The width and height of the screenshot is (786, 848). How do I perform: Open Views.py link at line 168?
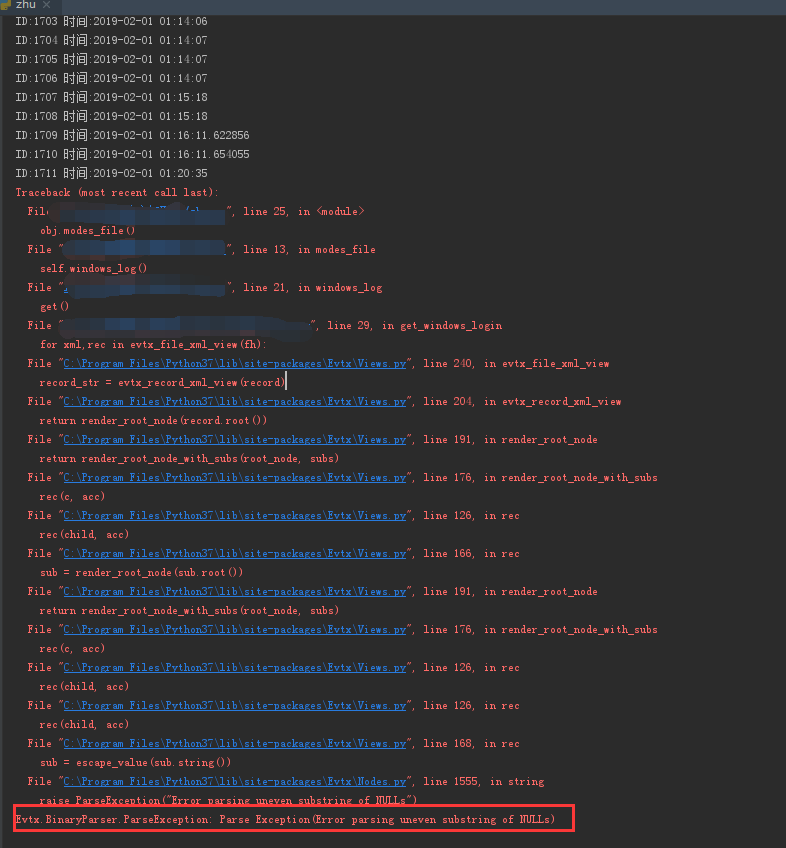(x=235, y=744)
